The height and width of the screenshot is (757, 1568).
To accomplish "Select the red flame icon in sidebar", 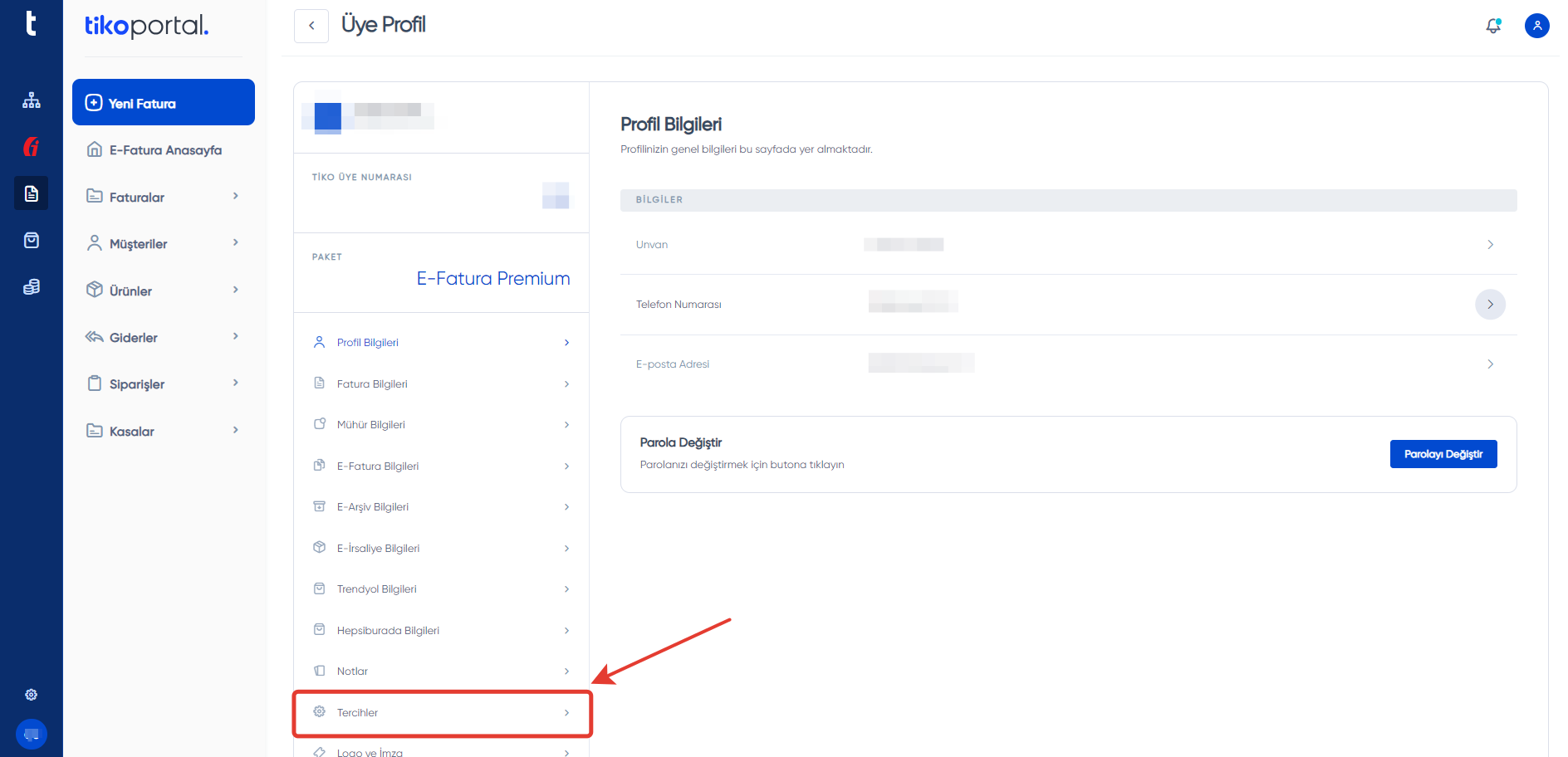I will [32, 147].
